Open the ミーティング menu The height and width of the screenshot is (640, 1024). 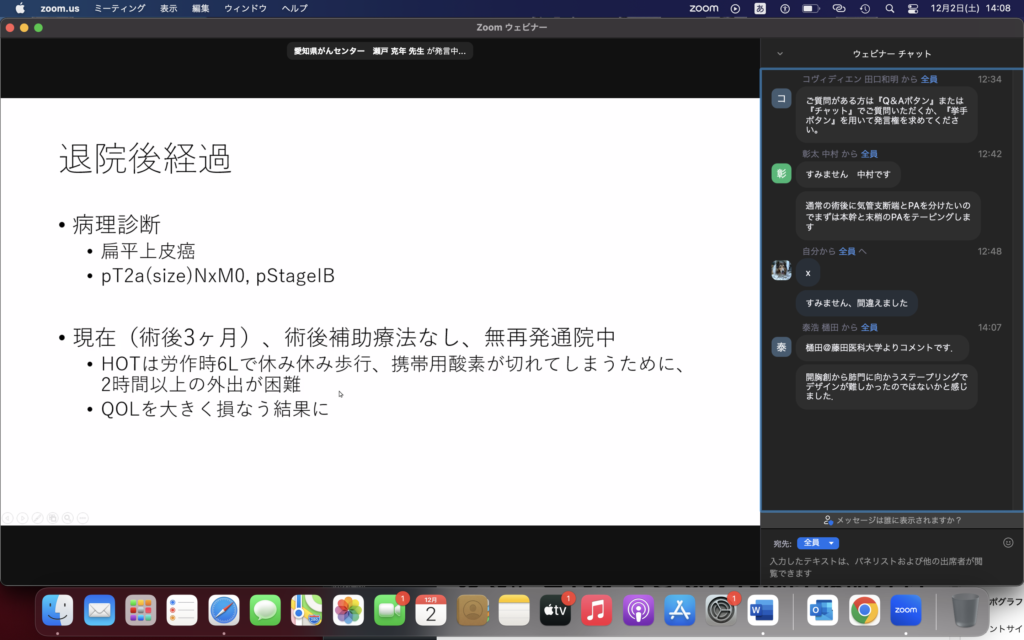(x=119, y=8)
